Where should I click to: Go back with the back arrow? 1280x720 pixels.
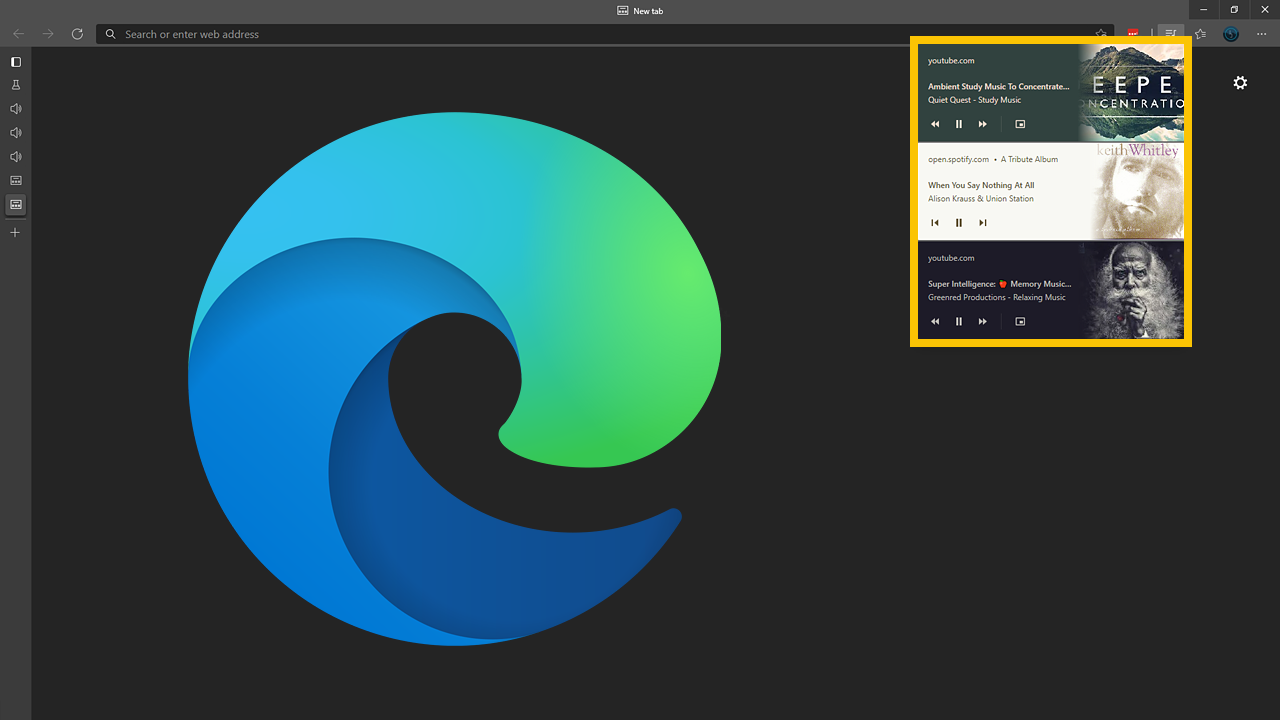click(18, 34)
